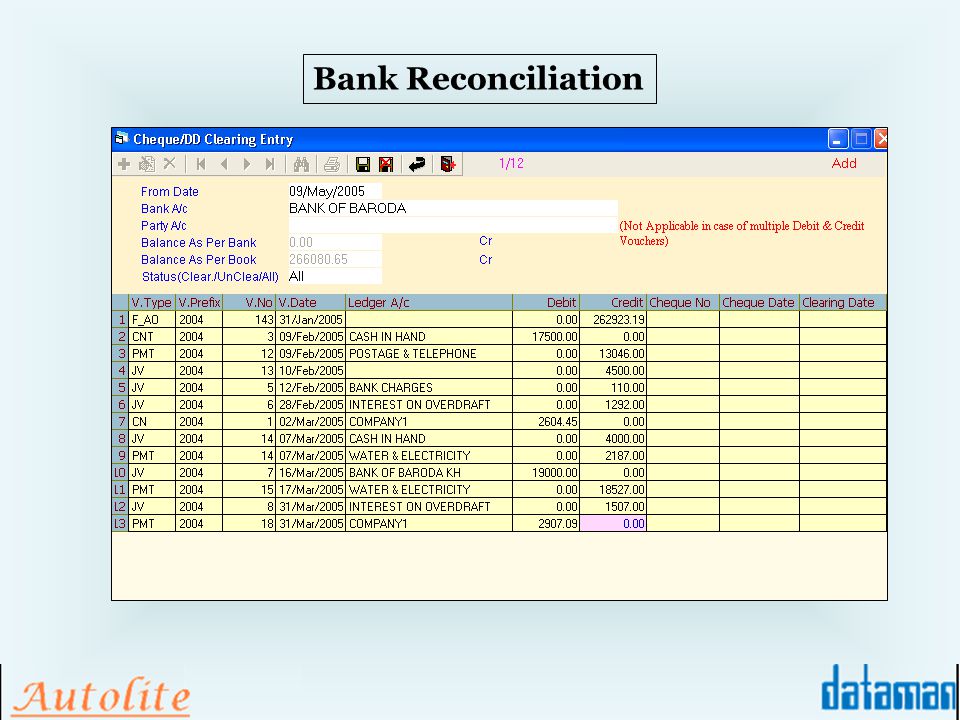
Task: Open Find with the binoculars icon
Action: pos(301,164)
